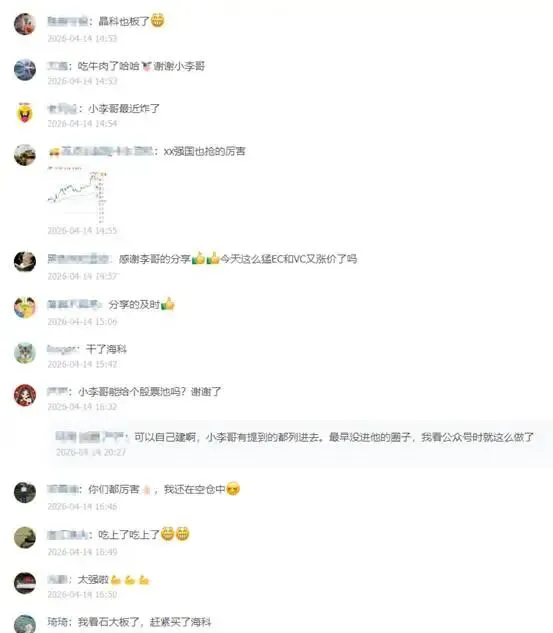Viewport: 553px width, 633px height.
Task: Click the comment 小李哥能给个股票池吗
Action: click(x=149, y=392)
